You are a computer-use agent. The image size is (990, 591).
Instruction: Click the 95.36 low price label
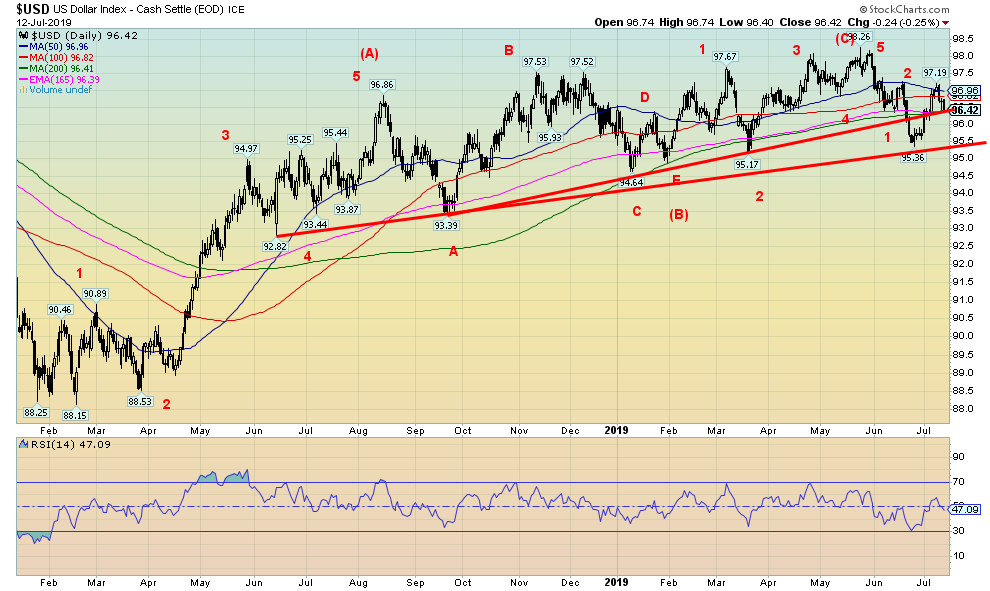tap(912, 157)
